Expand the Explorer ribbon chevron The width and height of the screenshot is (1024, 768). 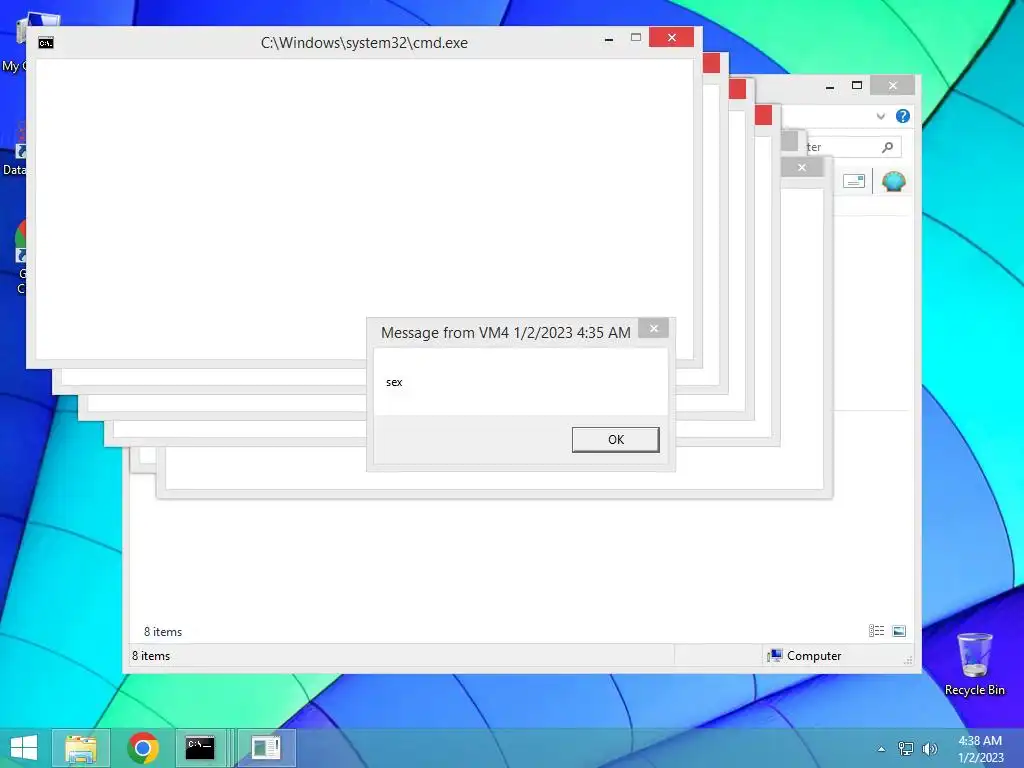point(880,116)
